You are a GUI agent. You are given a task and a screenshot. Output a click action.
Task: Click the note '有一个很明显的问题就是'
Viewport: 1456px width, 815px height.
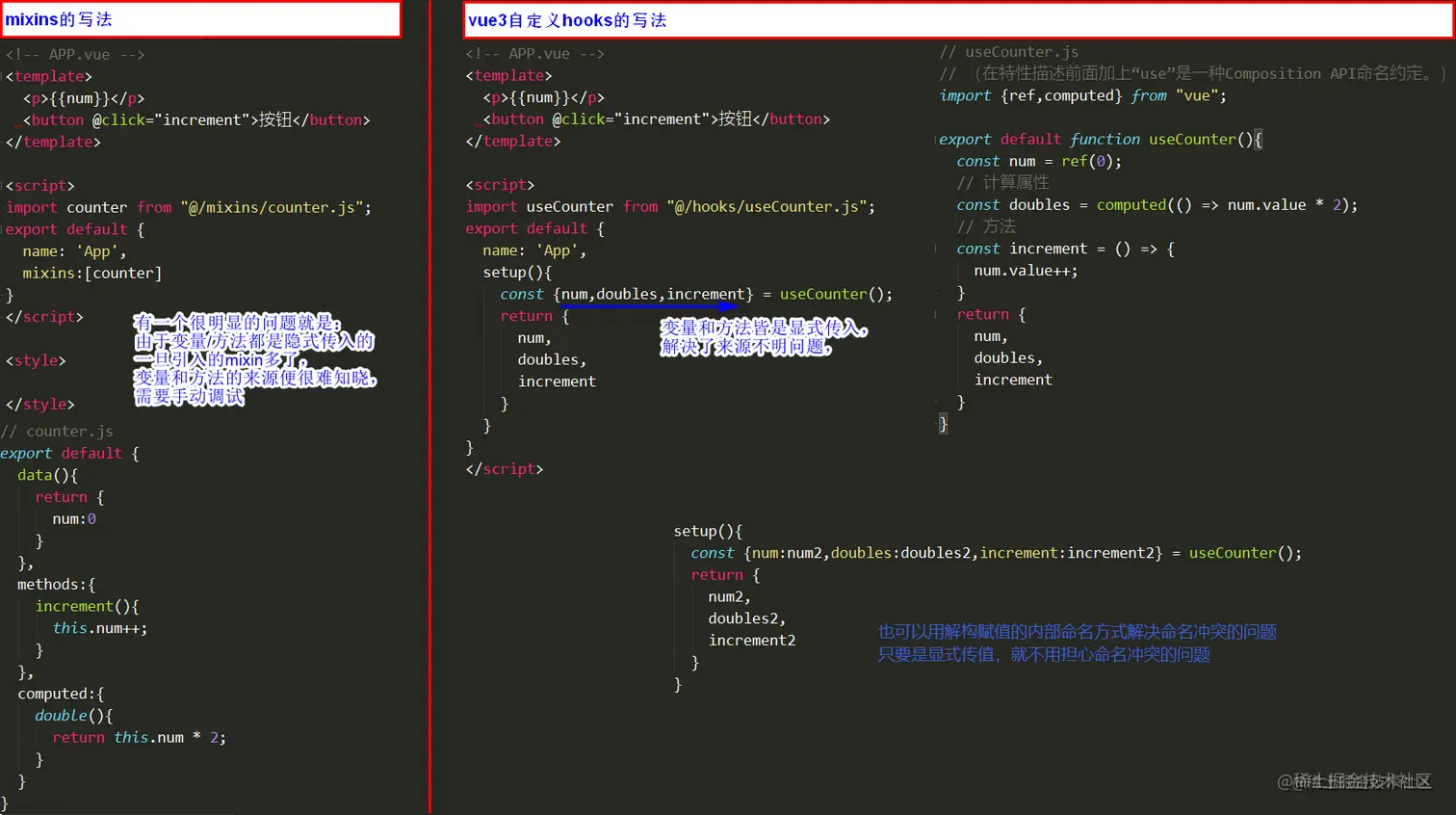[x=237, y=323]
